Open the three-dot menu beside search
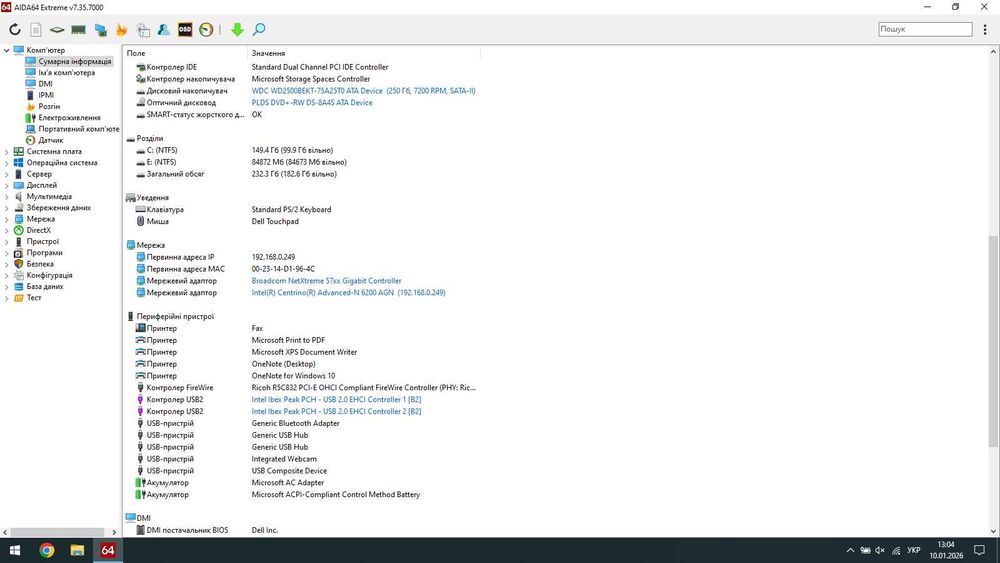This screenshot has width=1000, height=563. click(985, 29)
